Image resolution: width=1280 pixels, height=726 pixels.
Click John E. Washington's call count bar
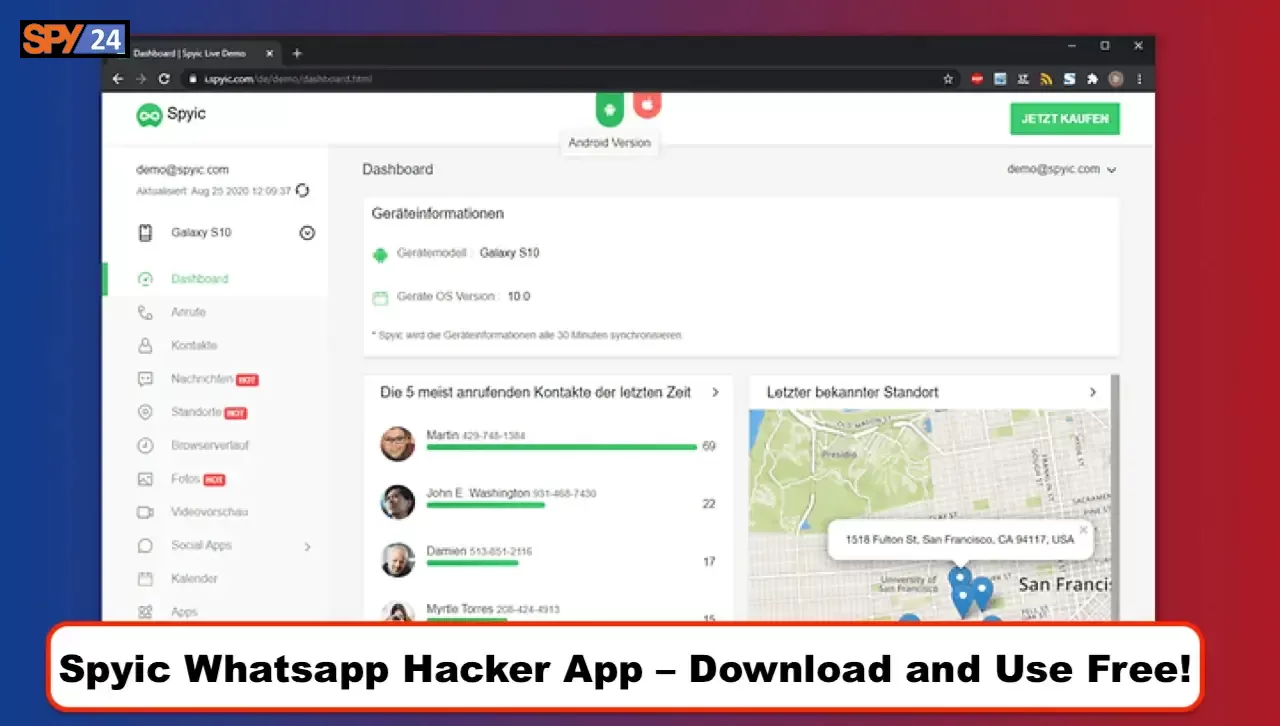tap(485, 505)
